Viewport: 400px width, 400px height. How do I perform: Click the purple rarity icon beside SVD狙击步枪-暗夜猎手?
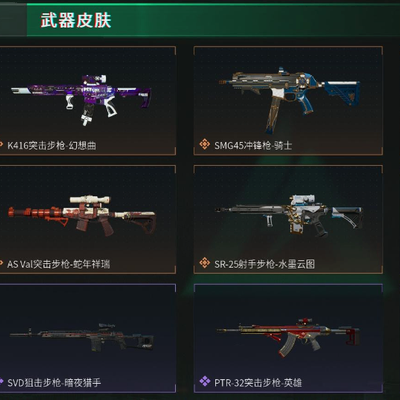(x=1, y=381)
